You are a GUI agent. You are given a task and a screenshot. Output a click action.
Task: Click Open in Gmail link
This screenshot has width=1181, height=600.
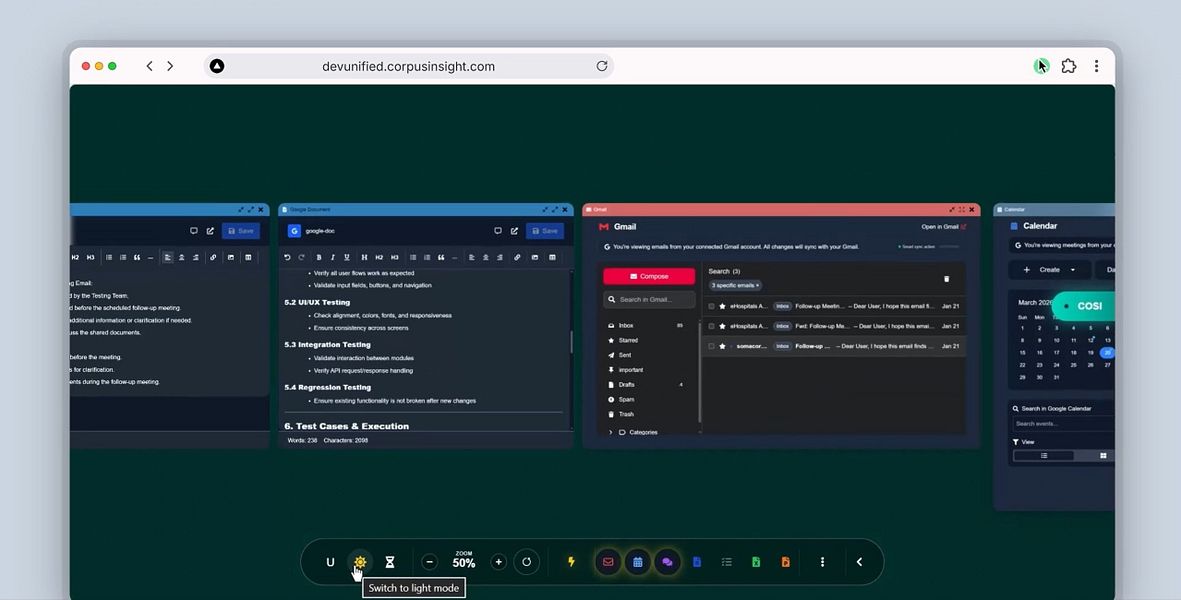(944, 227)
